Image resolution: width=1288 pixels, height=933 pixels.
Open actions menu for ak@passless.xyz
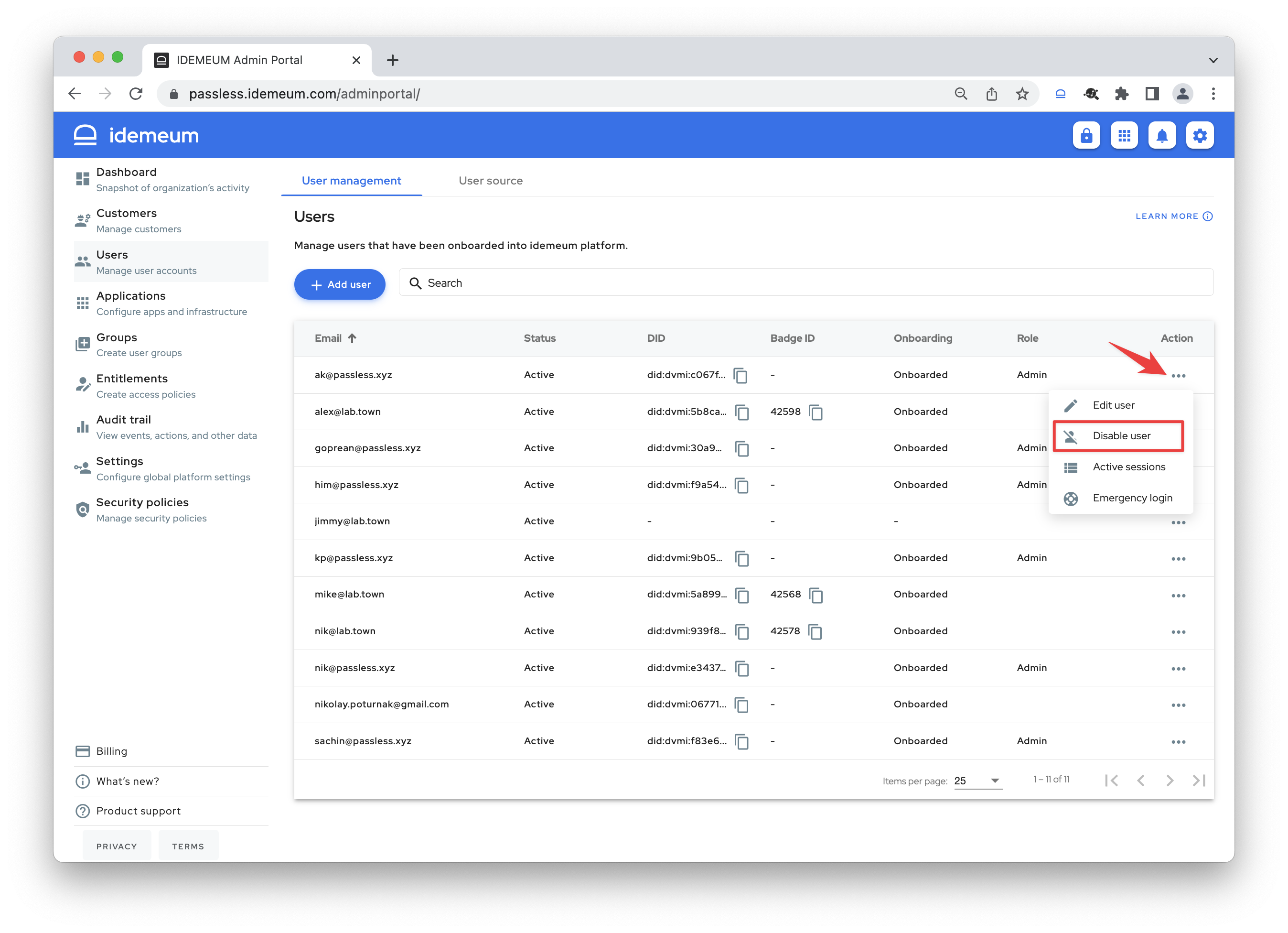[x=1178, y=376]
